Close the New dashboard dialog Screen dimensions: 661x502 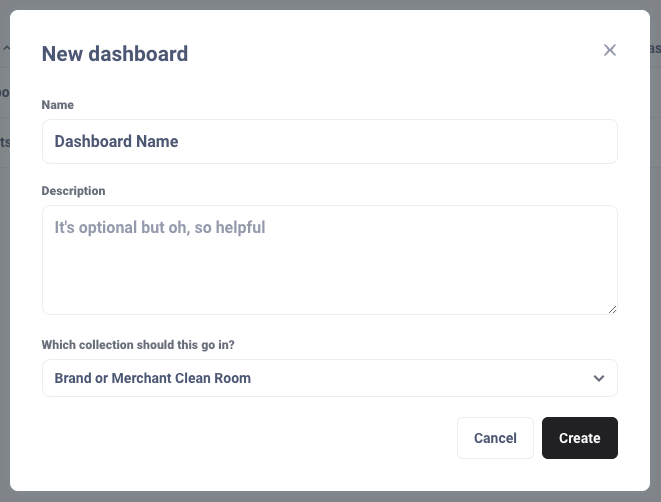610,50
